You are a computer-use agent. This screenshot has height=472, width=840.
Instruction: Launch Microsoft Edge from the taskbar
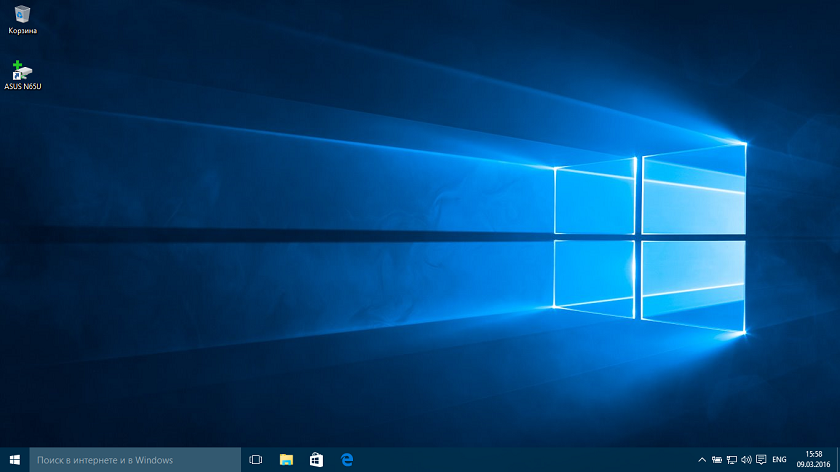(x=347, y=460)
